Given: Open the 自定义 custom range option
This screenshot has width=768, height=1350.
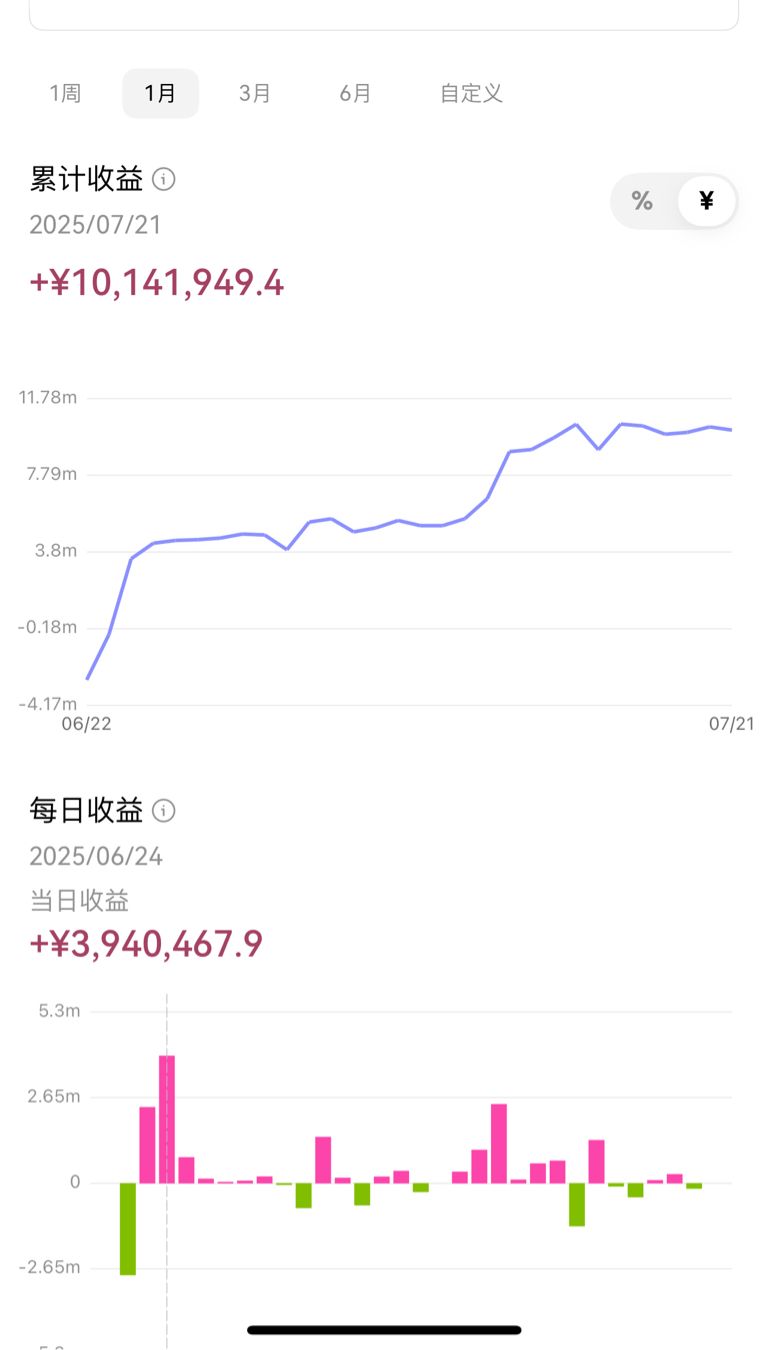Looking at the screenshot, I should 471,94.
